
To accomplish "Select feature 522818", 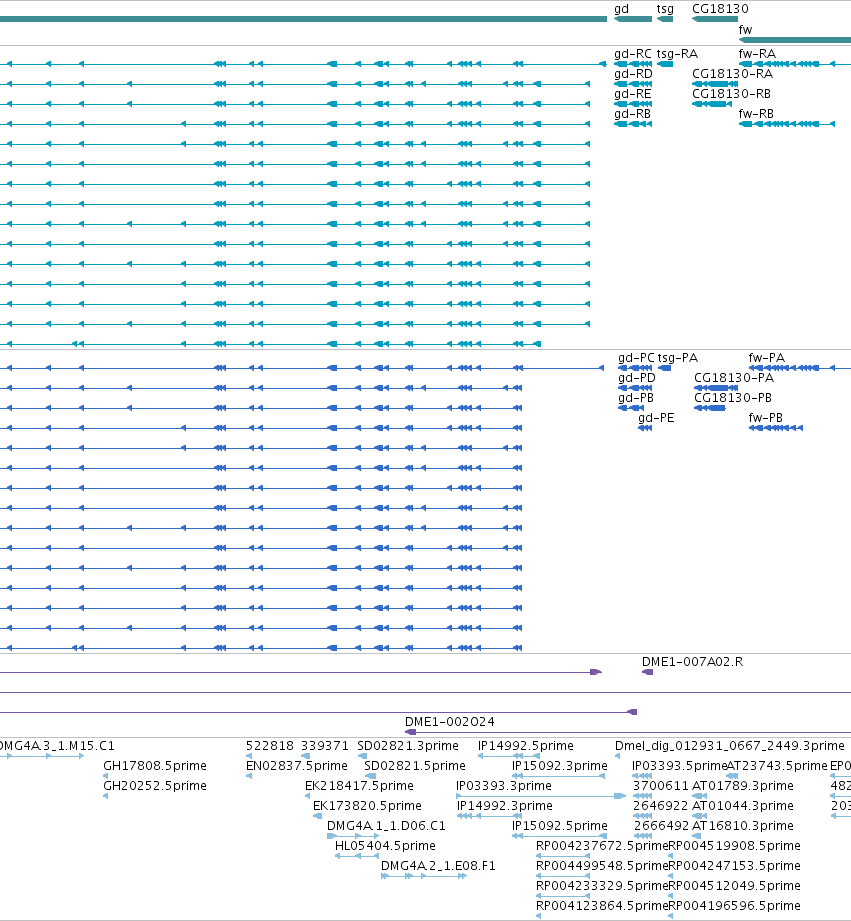I will 270,746.
